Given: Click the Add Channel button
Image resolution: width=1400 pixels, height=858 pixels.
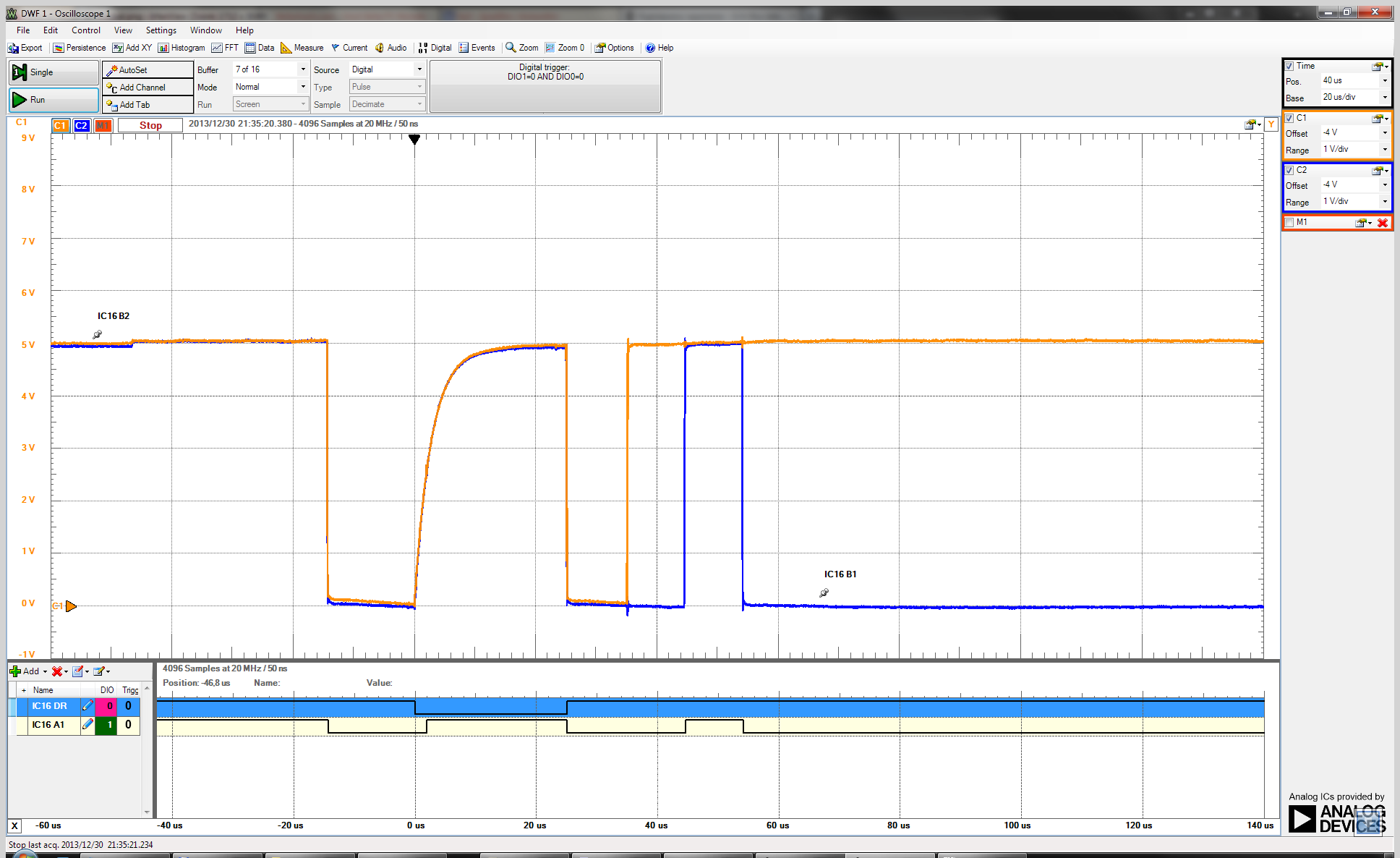Looking at the screenshot, I should pos(148,88).
